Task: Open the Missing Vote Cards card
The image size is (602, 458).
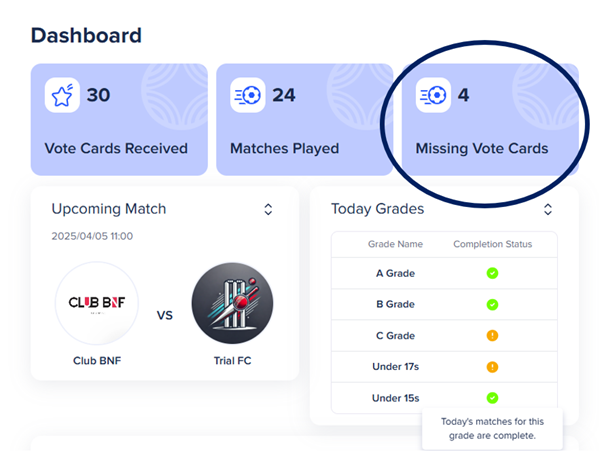Action: (x=490, y=120)
